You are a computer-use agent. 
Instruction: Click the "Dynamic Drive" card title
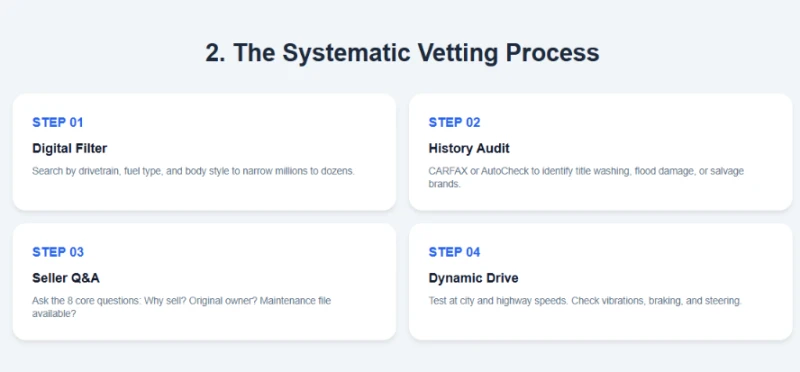pos(473,278)
